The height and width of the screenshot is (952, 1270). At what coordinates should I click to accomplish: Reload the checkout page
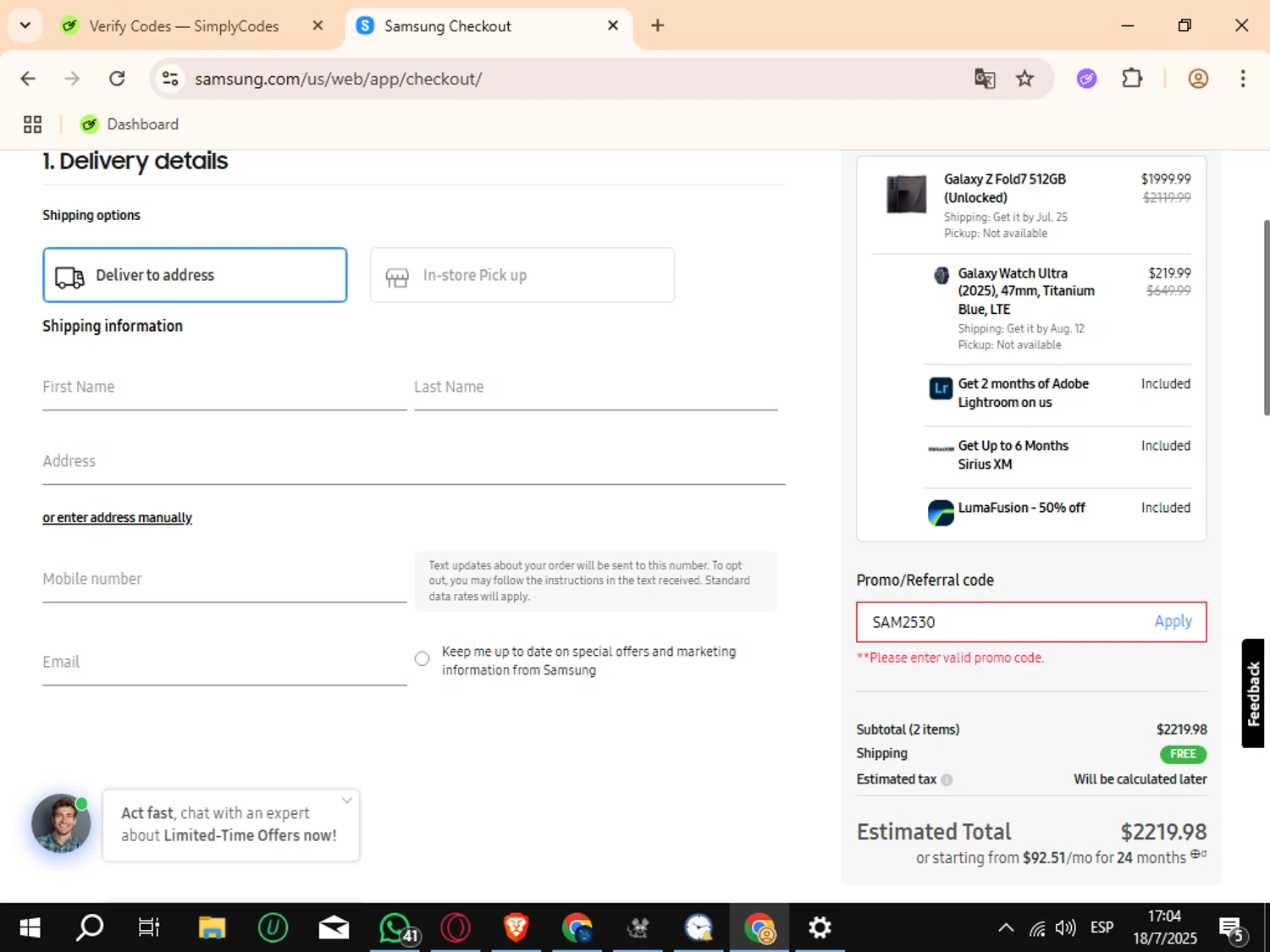click(117, 79)
